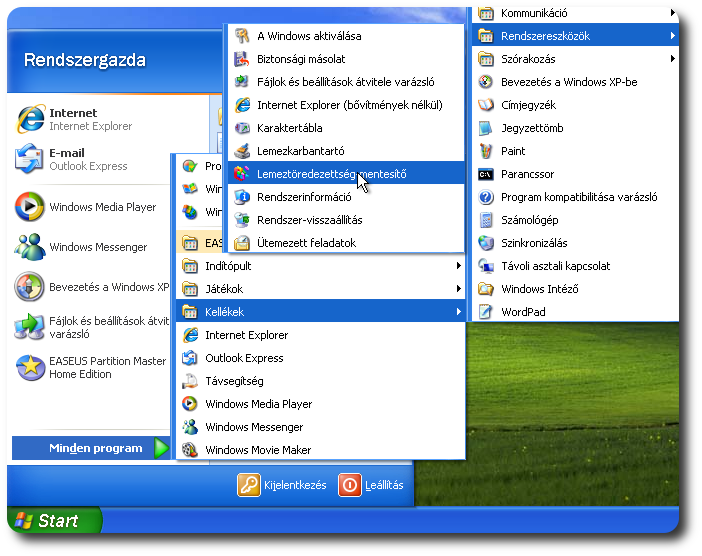Click the Rendszerinformáció icon

coord(242,197)
